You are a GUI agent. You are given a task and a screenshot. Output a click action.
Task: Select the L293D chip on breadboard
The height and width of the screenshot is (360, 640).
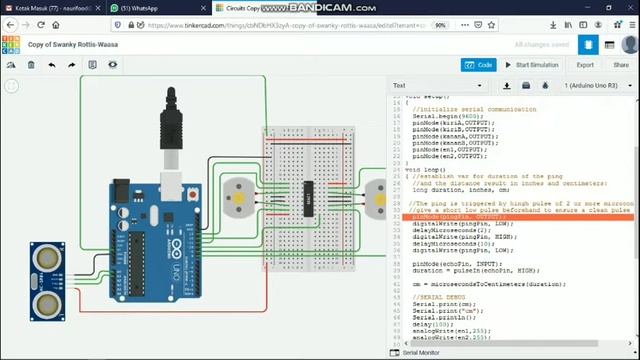point(309,199)
